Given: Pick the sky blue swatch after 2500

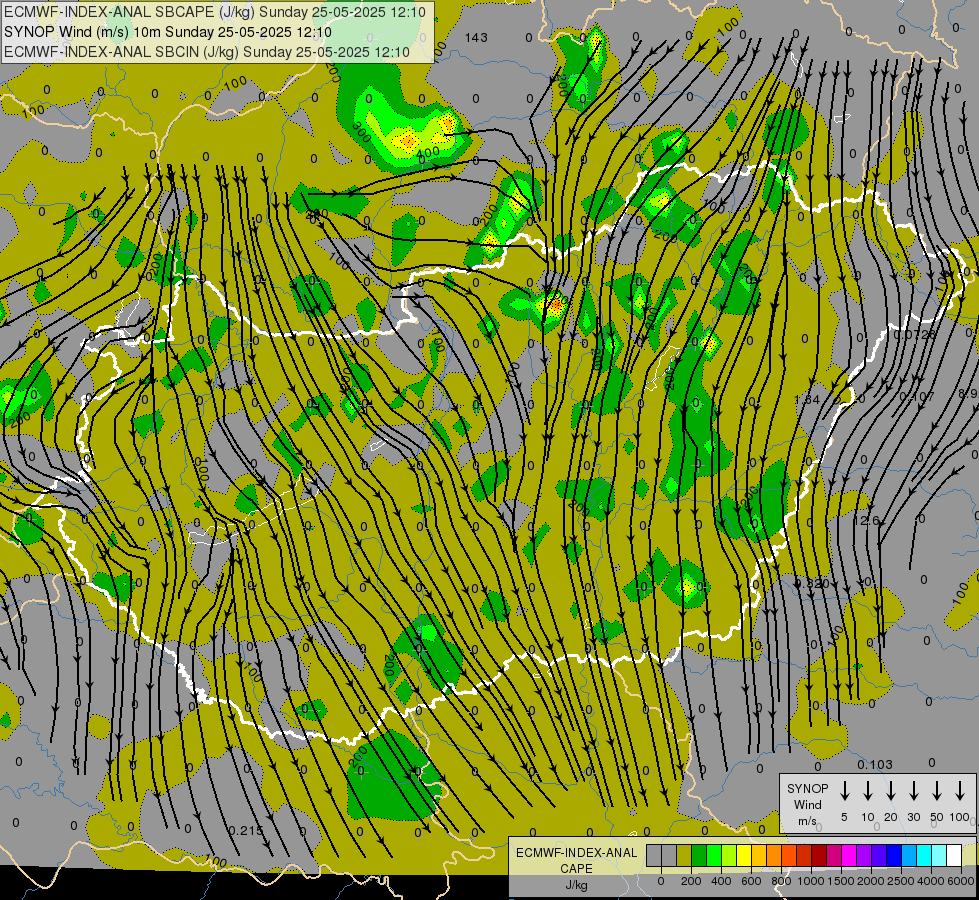Looking at the screenshot, I should pyautogui.click(x=910, y=855).
